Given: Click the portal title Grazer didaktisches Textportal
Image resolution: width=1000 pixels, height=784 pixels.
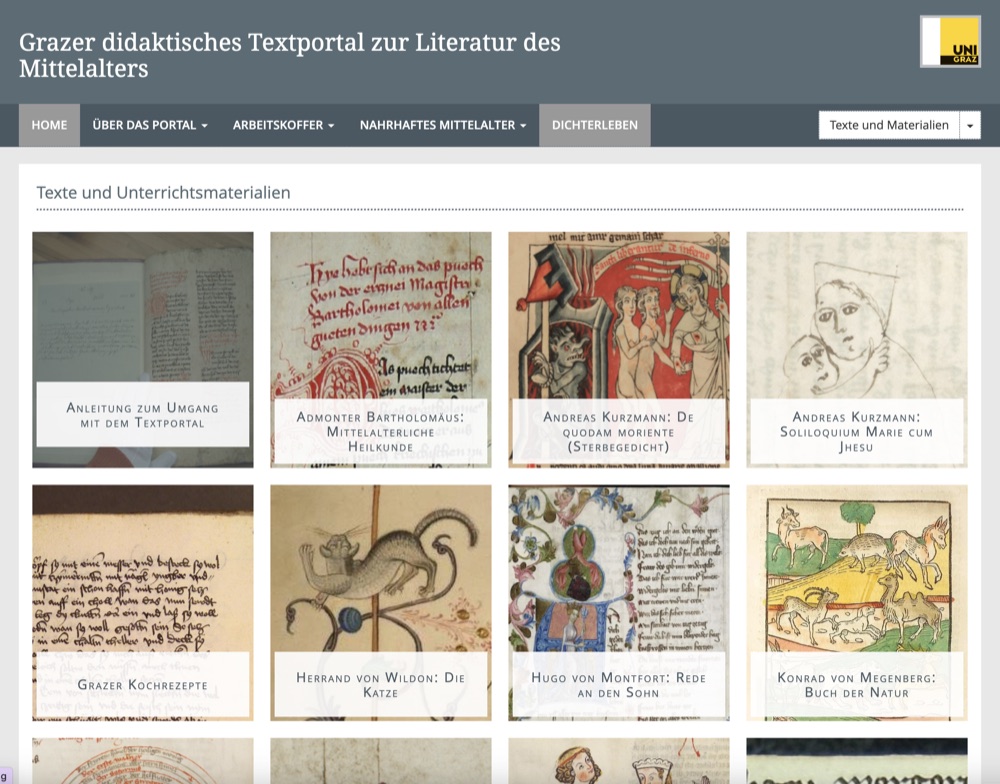Looking at the screenshot, I should coord(290,55).
